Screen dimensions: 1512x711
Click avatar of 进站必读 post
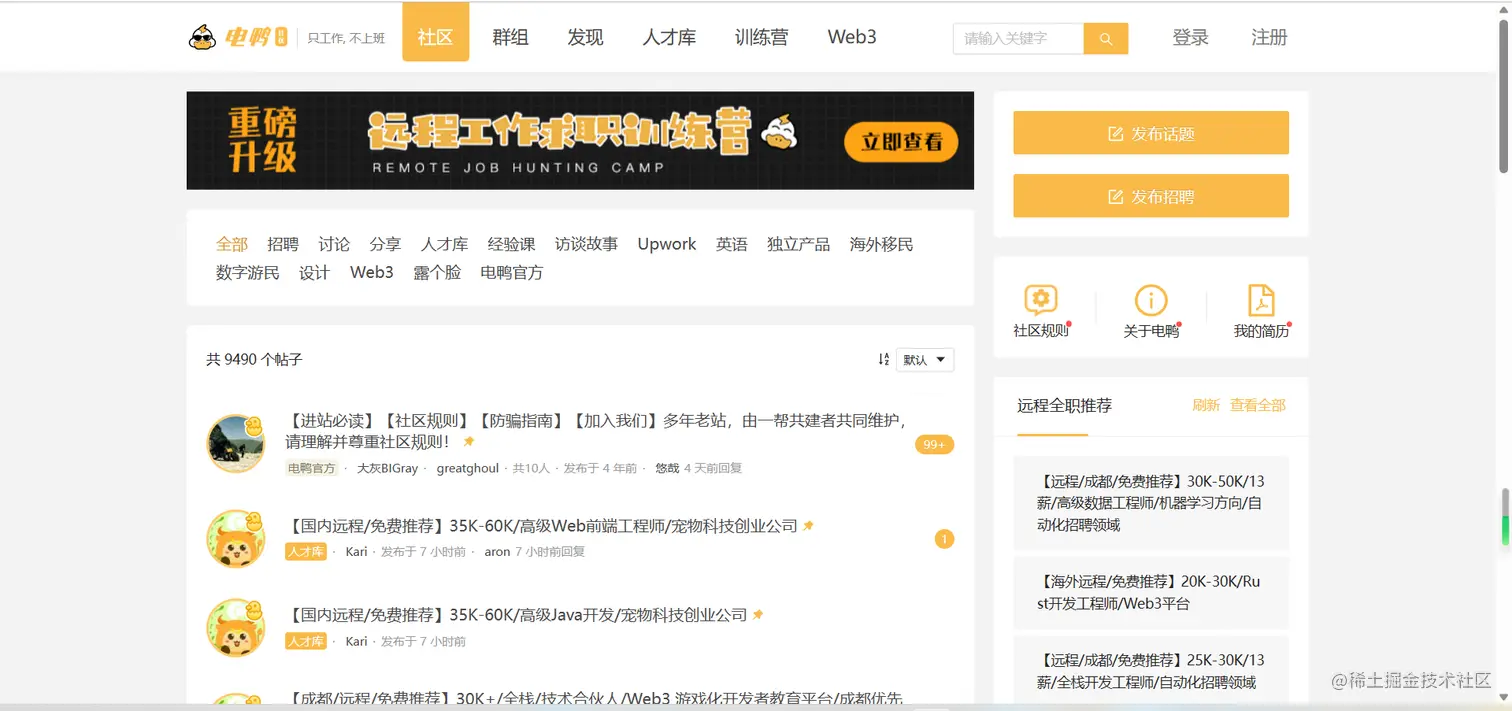pyautogui.click(x=235, y=443)
